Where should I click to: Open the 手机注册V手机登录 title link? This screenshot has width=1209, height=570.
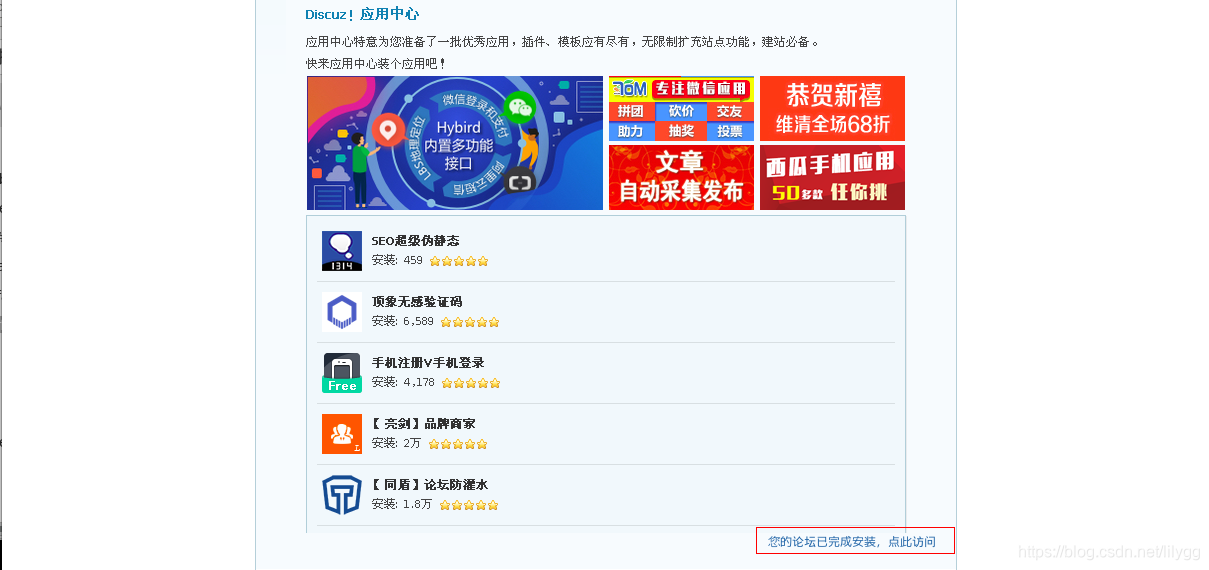point(428,363)
